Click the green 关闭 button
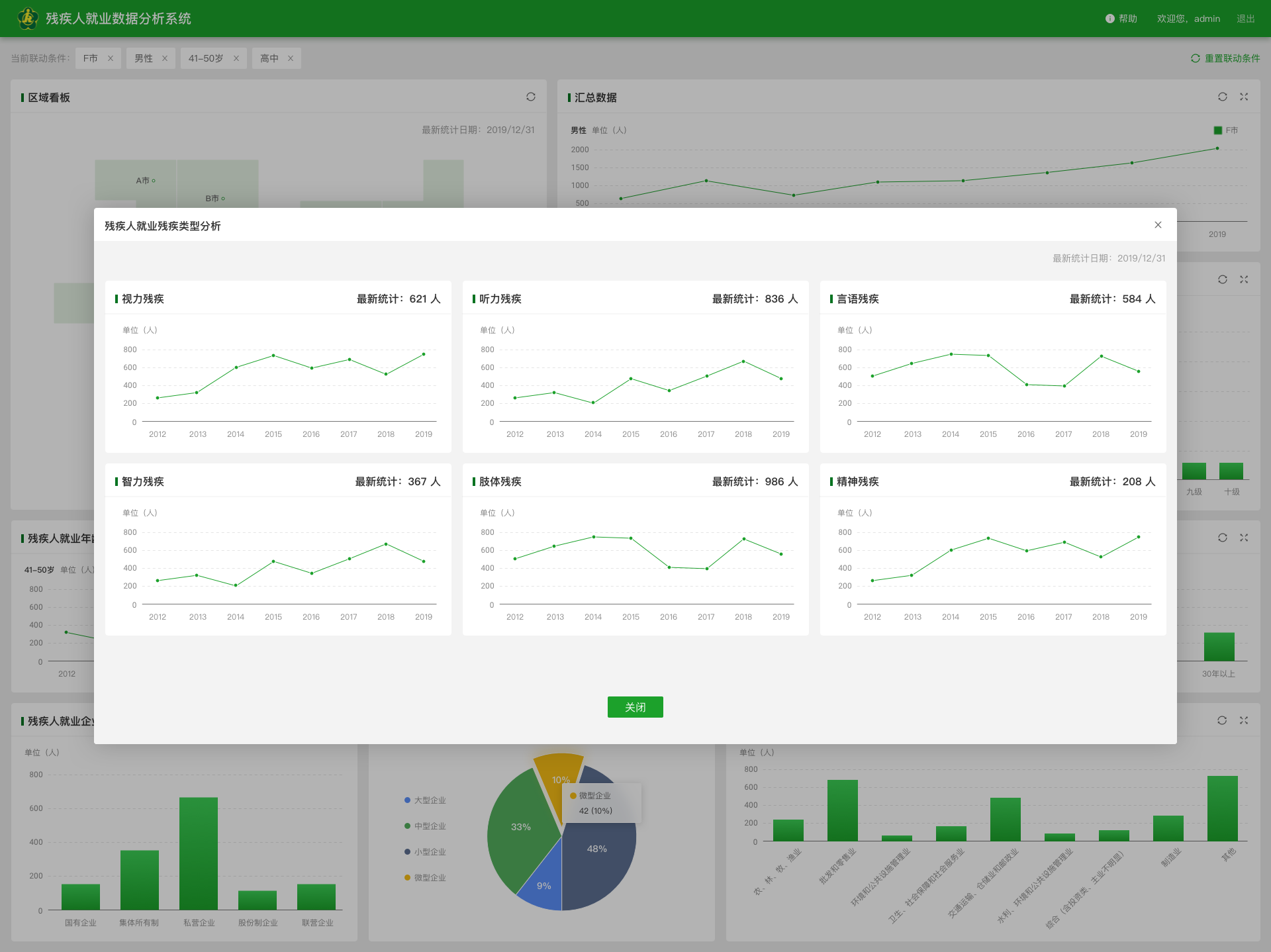1271x952 pixels. (x=635, y=707)
